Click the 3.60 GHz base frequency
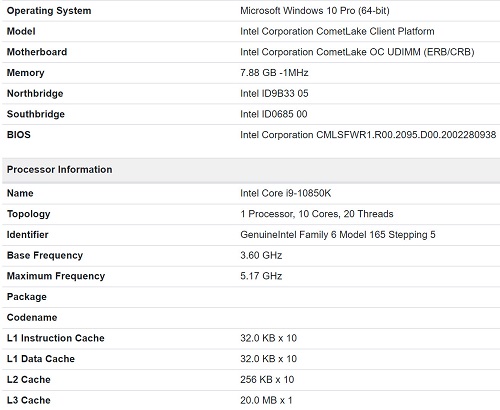Image resolution: width=500 pixels, height=410 pixels. click(x=261, y=255)
